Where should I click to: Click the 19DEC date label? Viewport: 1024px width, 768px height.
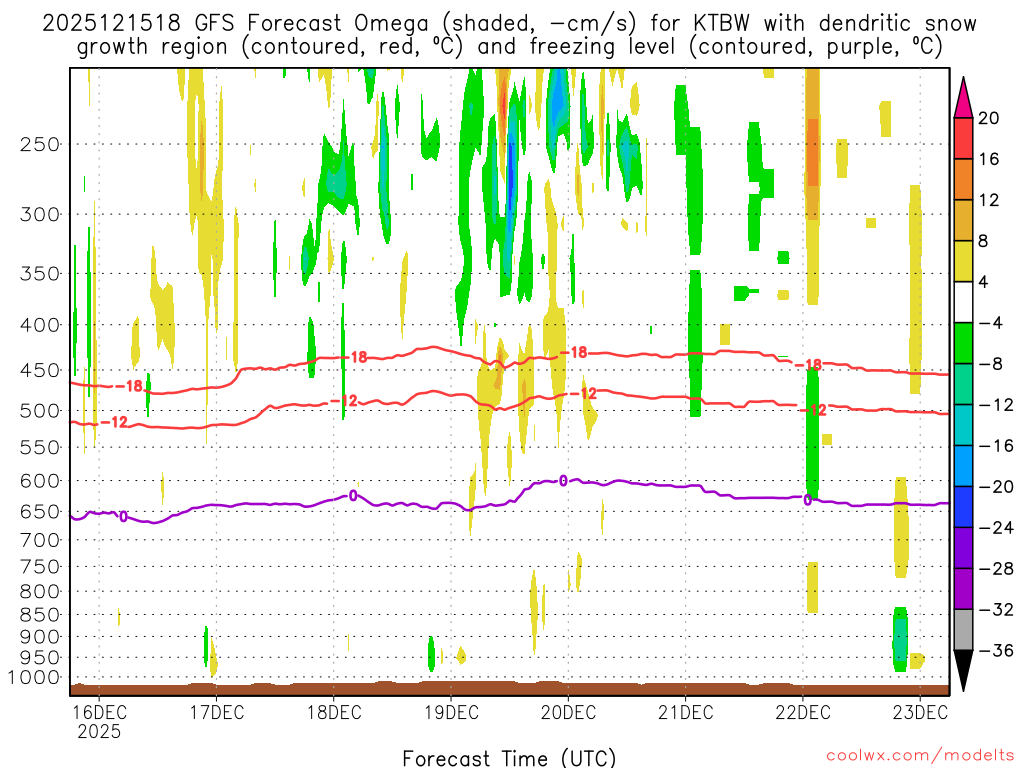(x=451, y=712)
